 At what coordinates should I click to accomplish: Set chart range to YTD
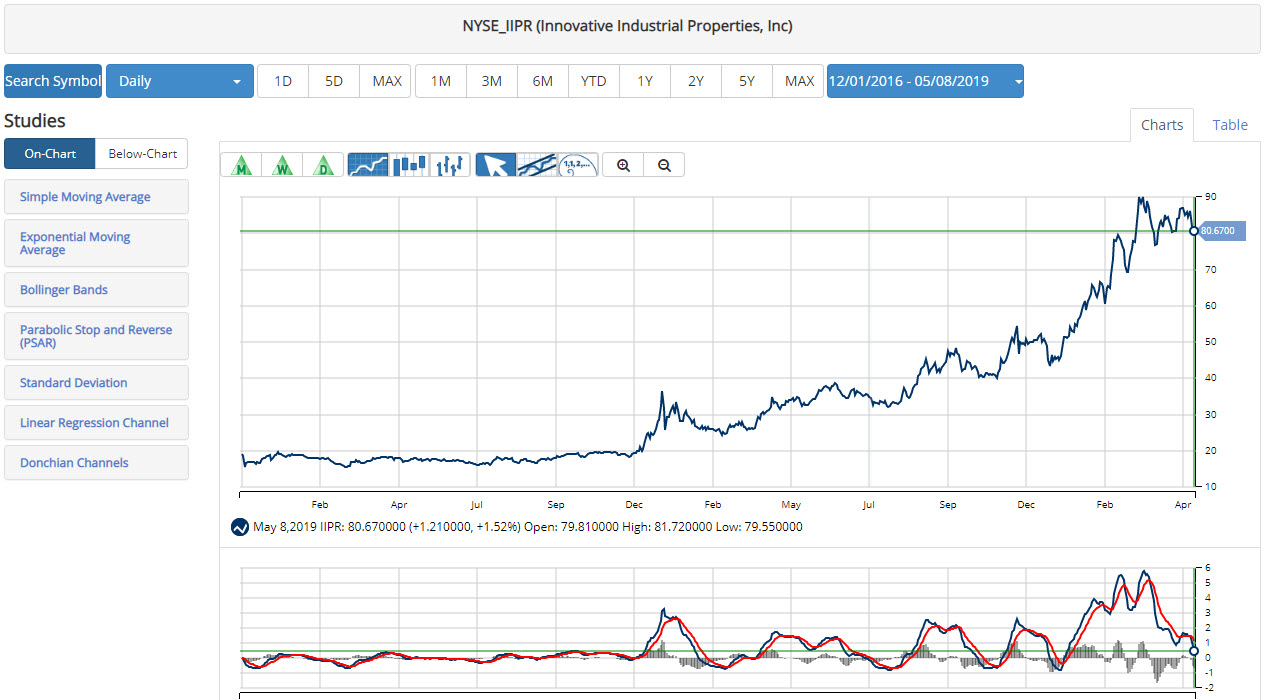pyautogui.click(x=594, y=81)
